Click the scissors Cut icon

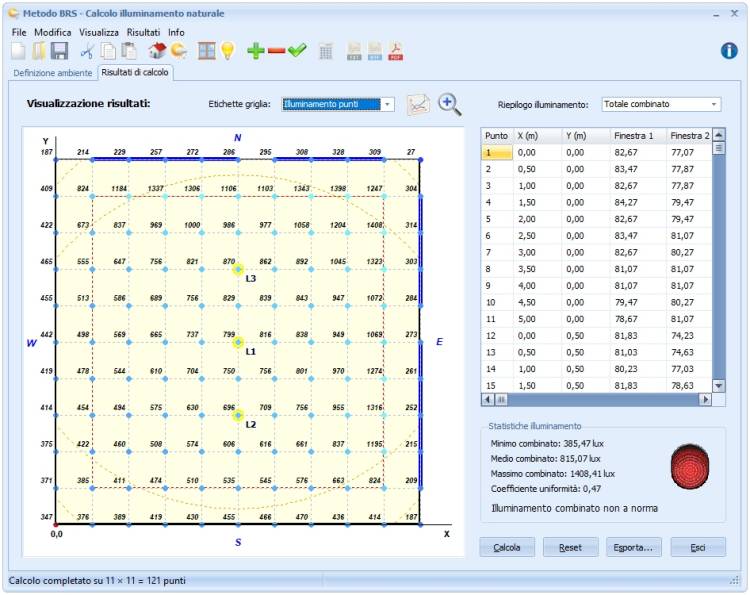[x=87, y=51]
